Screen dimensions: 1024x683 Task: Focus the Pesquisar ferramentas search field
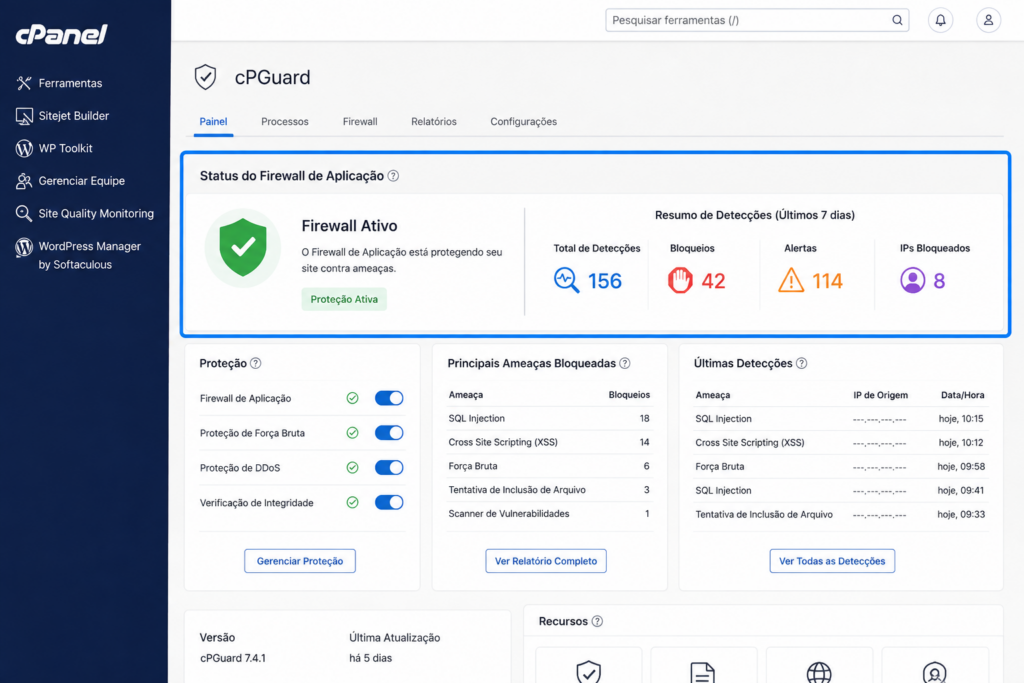point(757,20)
